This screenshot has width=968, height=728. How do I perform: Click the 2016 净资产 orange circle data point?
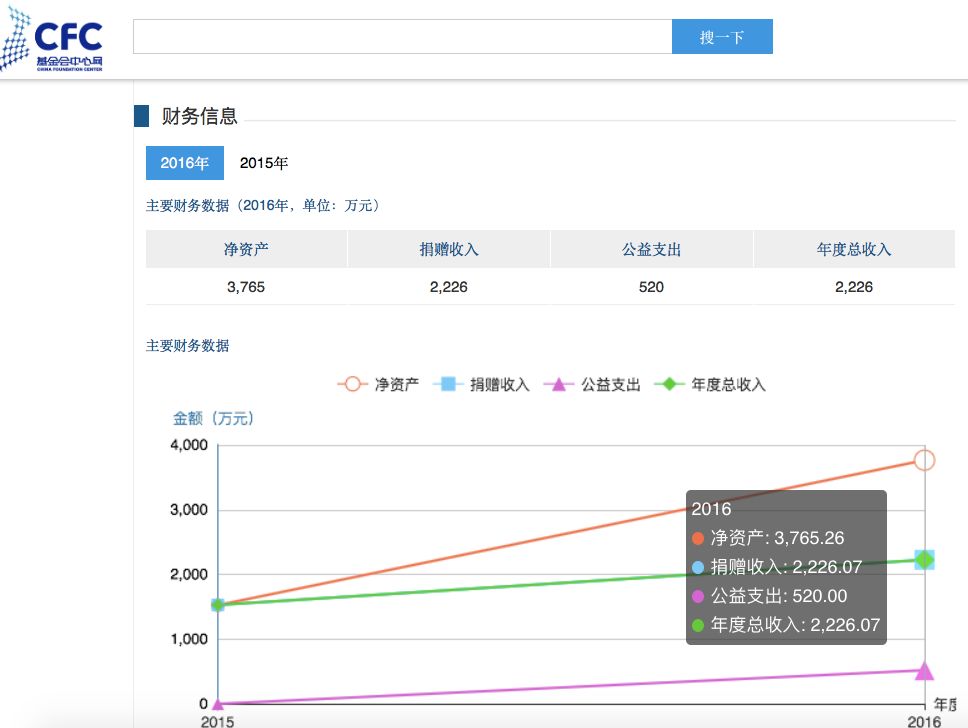924,460
